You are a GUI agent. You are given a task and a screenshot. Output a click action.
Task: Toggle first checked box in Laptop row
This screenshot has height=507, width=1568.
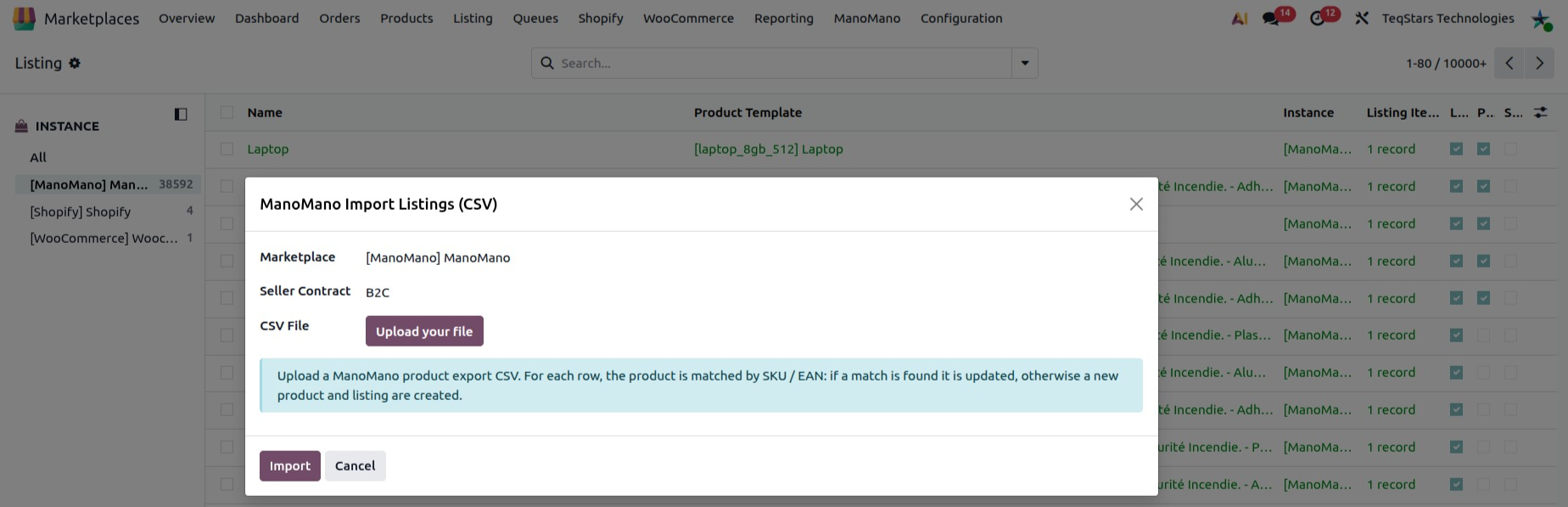pyautogui.click(x=1457, y=149)
